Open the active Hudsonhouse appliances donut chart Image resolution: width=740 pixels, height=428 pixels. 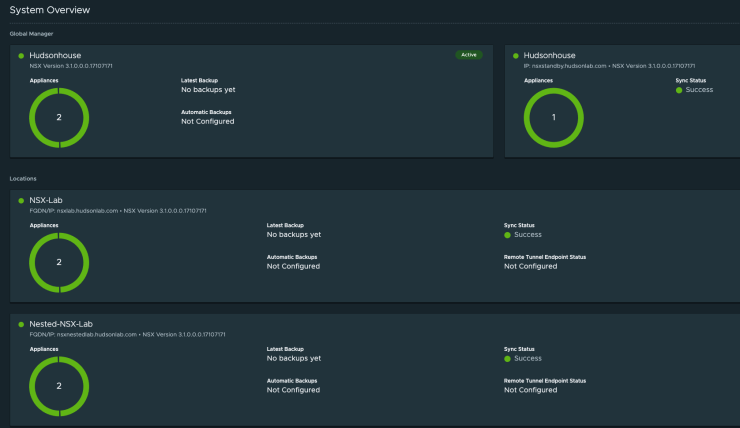[60, 117]
